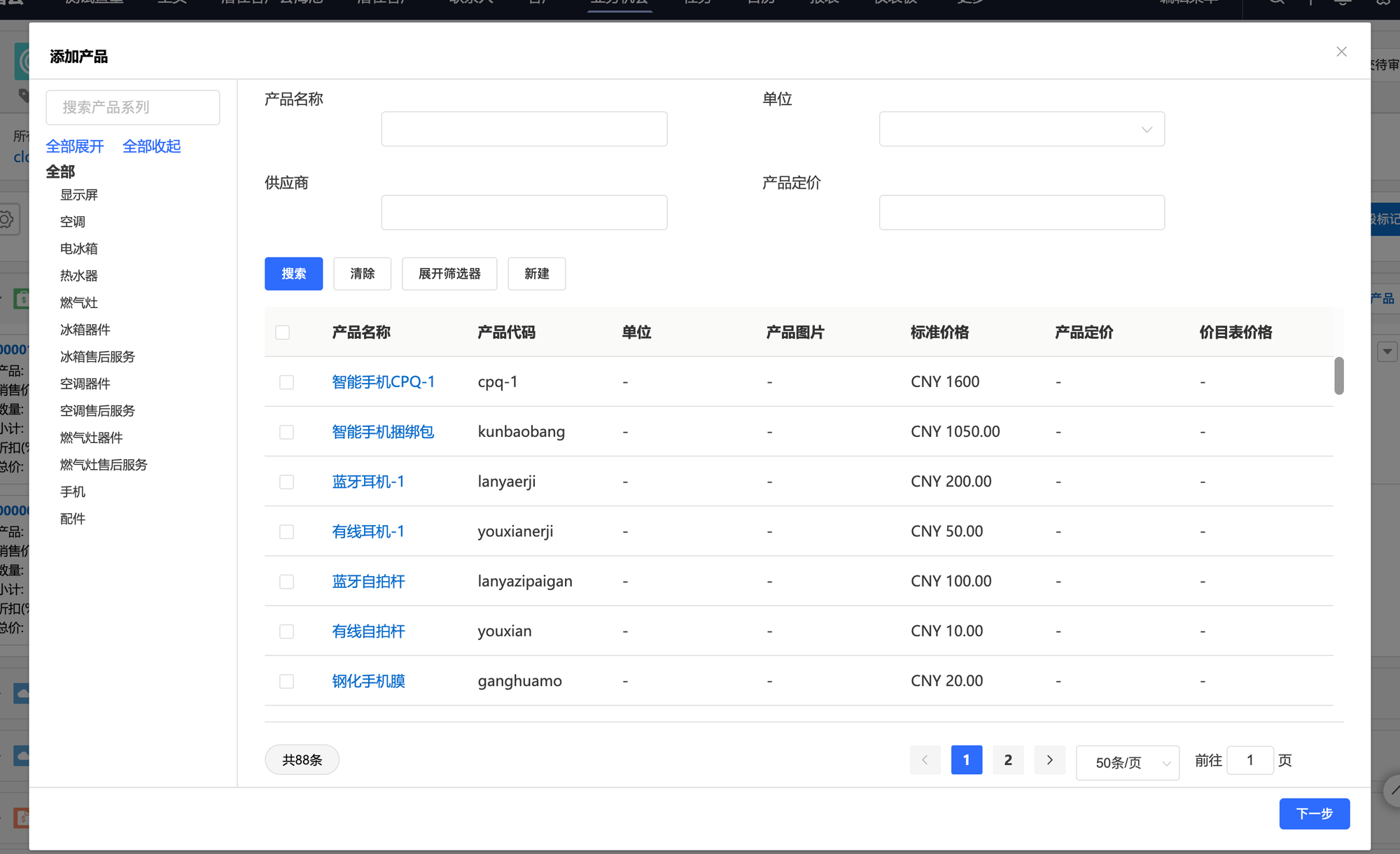Check the box for 智能手机CPQ-1
Viewport: 1400px width, 854px height.
point(286,382)
